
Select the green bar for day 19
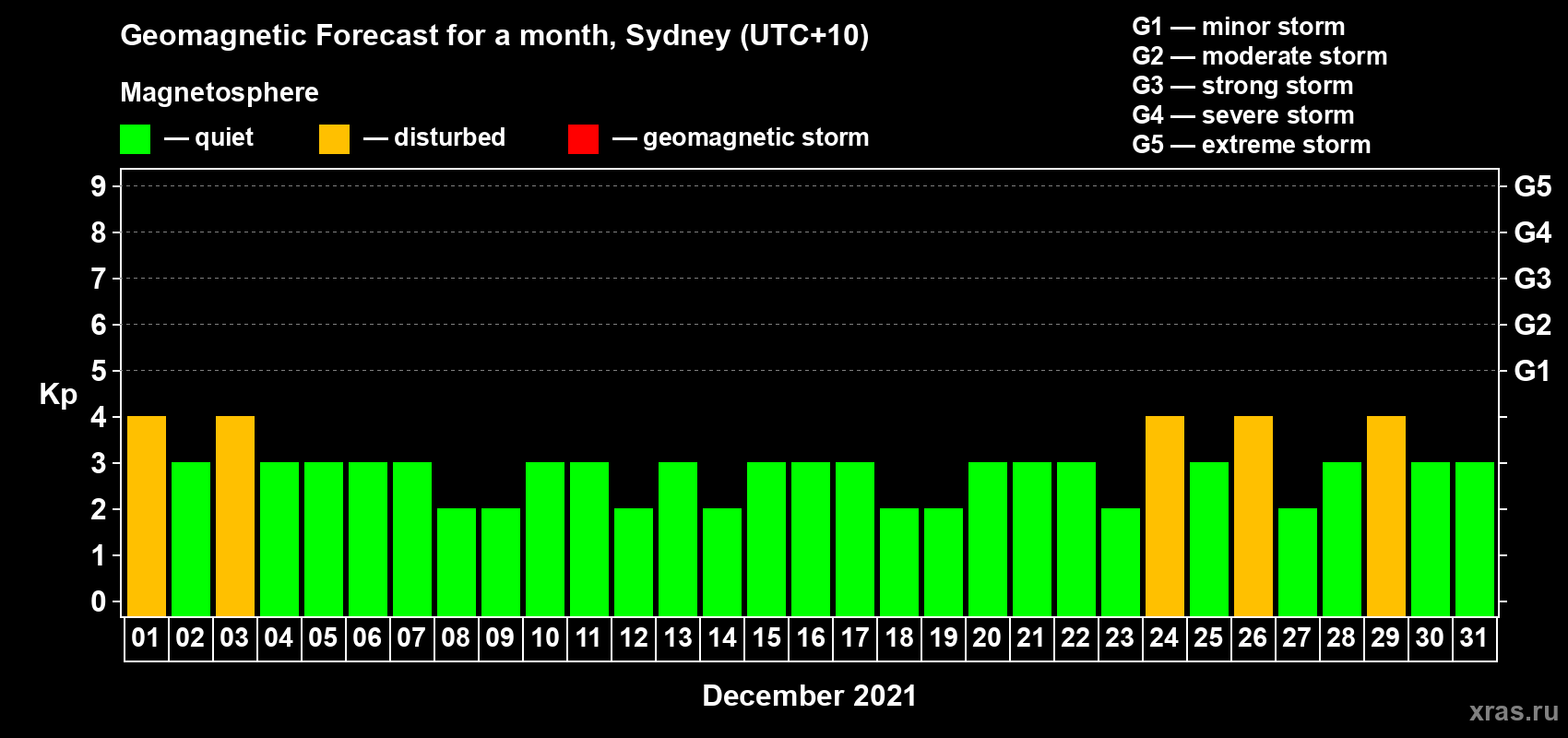944,562
